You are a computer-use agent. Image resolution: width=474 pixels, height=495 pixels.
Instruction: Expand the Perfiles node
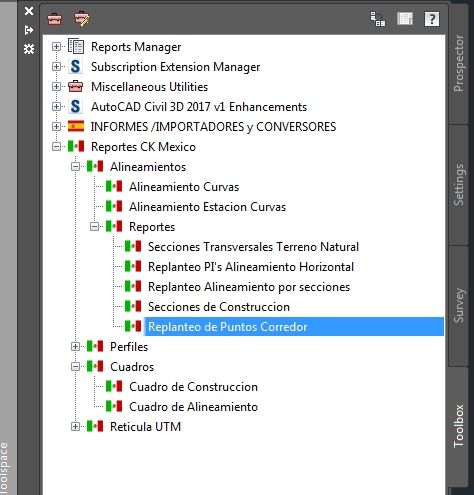click(x=76, y=347)
